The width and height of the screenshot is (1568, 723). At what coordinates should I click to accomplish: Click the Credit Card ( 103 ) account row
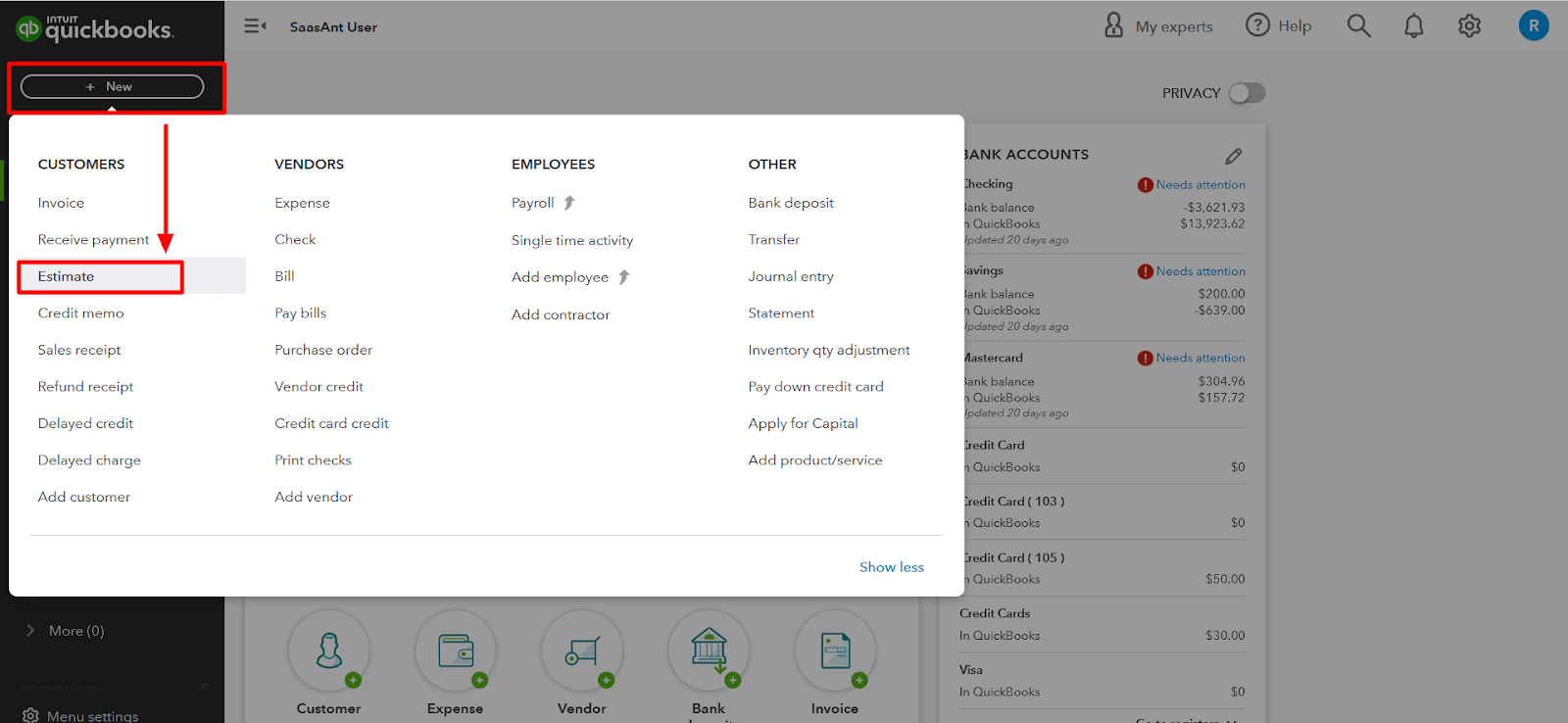tap(1102, 512)
